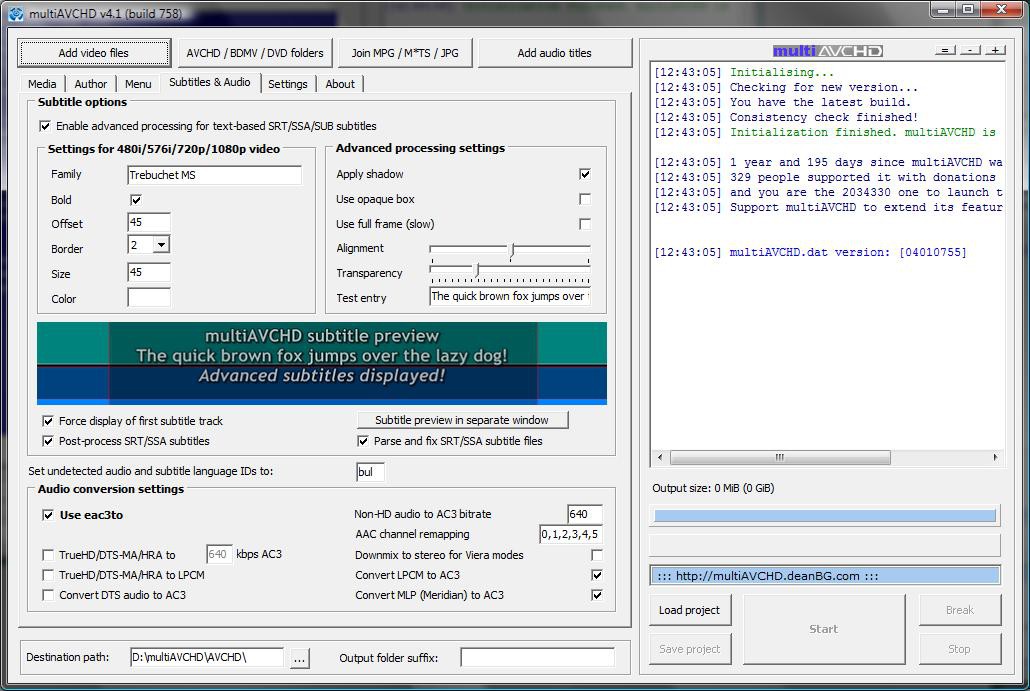Enable TrueHD/DTS-MA/HRA to kbps AC3
Screen dimensions: 1030x691
point(48,555)
